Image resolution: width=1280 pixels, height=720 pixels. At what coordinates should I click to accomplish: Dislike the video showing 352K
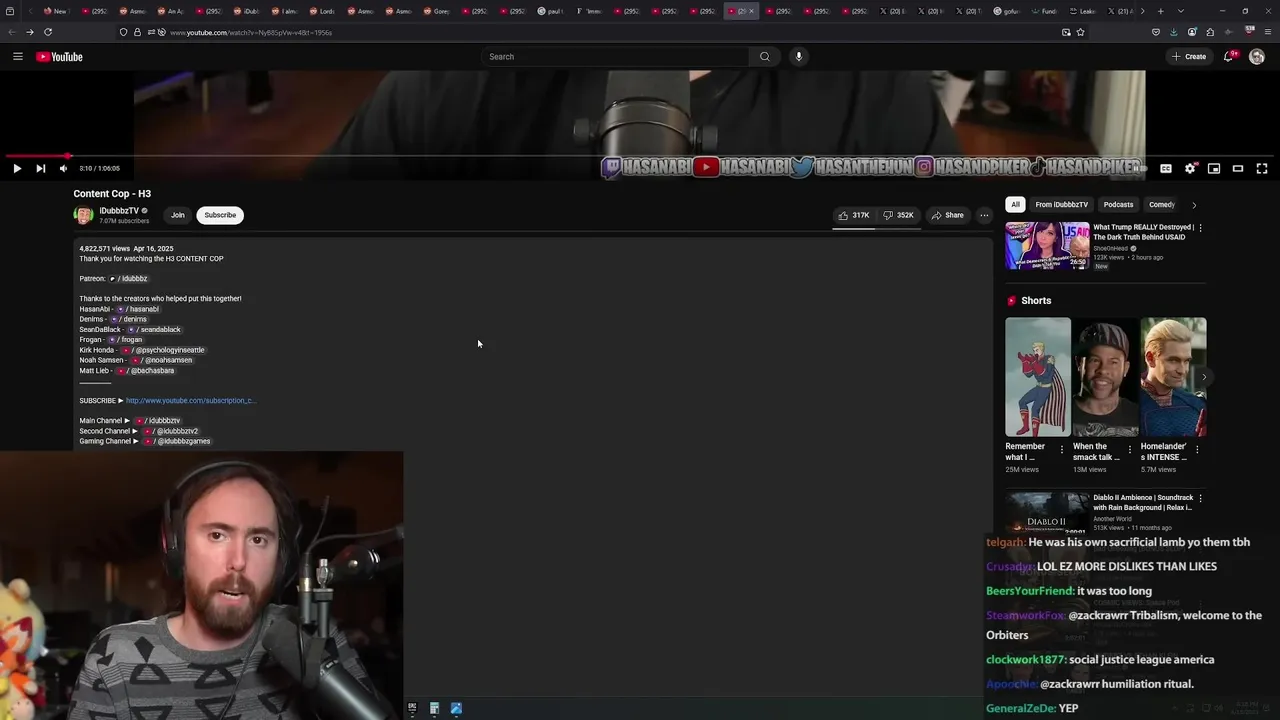point(898,215)
